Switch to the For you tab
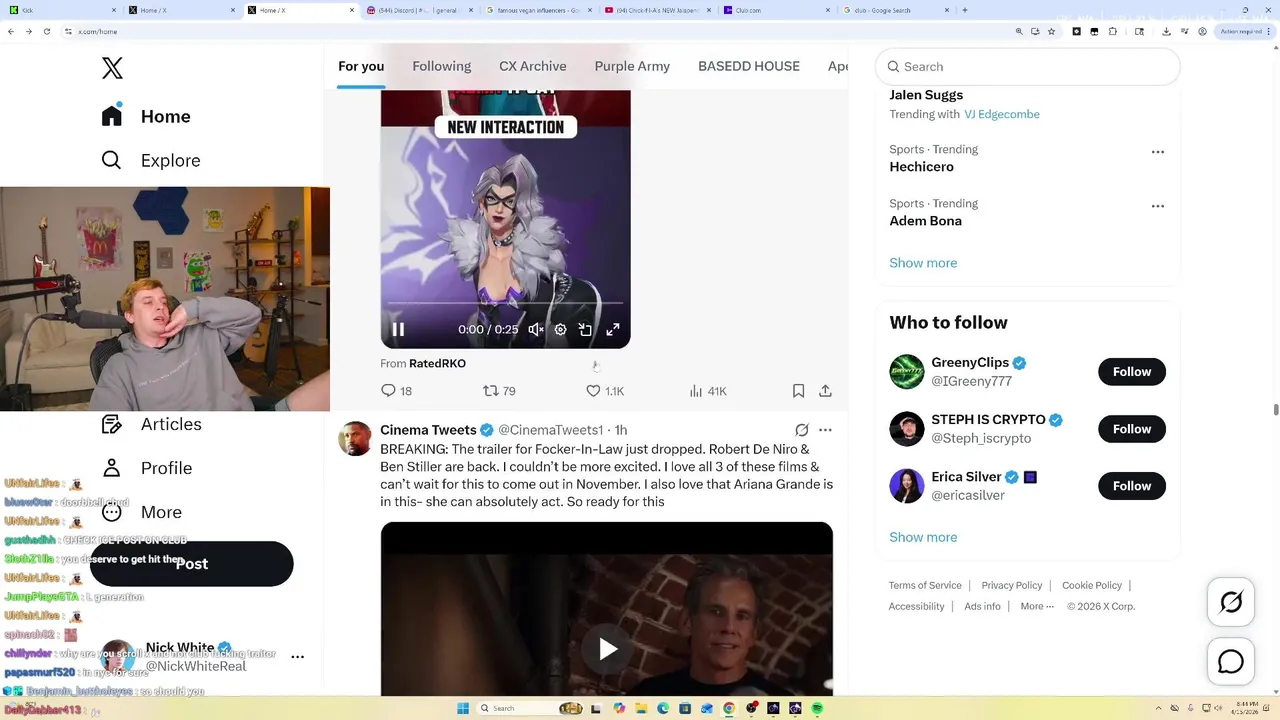Viewport: 1280px width, 720px height. tap(361, 66)
